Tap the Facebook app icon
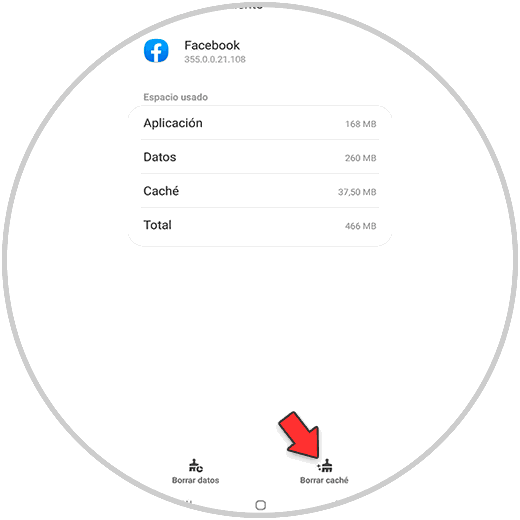 [x=156, y=51]
